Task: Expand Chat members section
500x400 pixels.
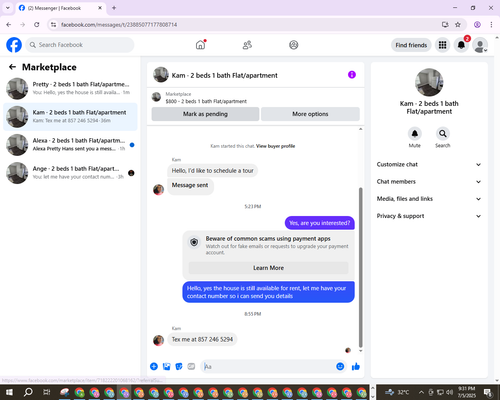Action: click(x=429, y=182)
